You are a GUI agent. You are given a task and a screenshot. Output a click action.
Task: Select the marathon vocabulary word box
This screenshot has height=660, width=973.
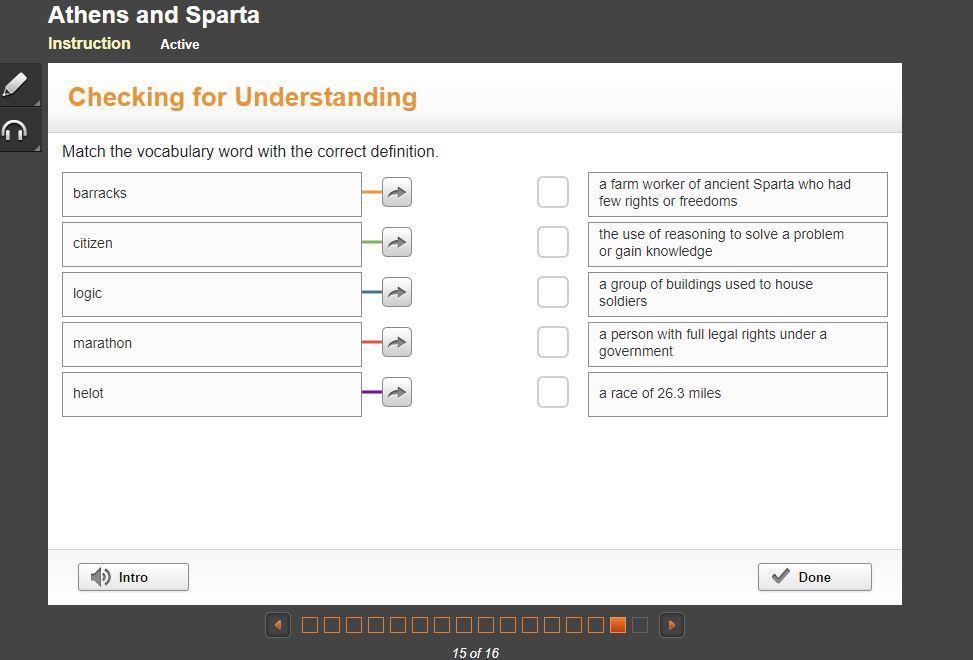click(212, 344)
